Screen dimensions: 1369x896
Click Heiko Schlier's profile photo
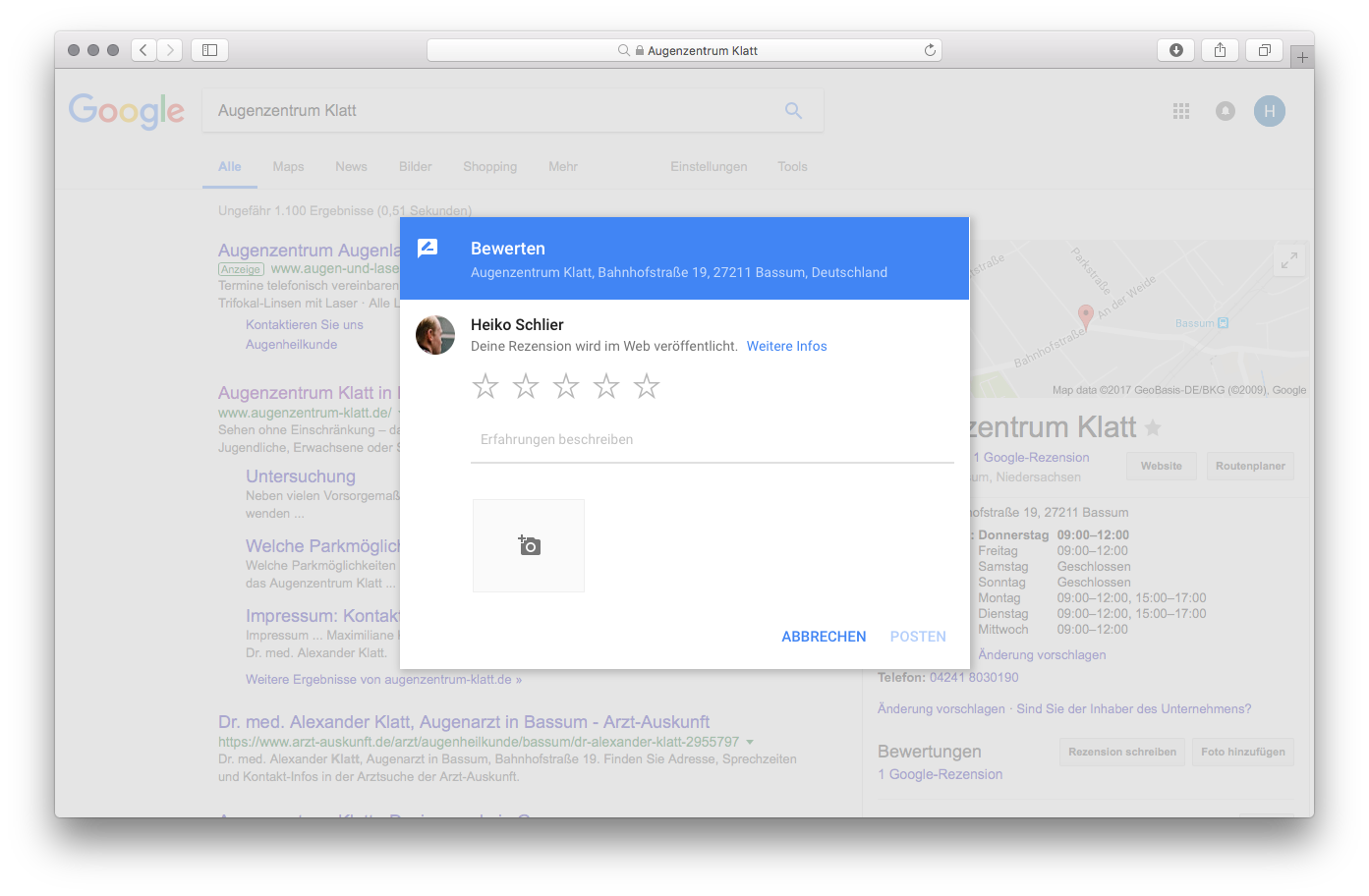click(x=435, y=335)
